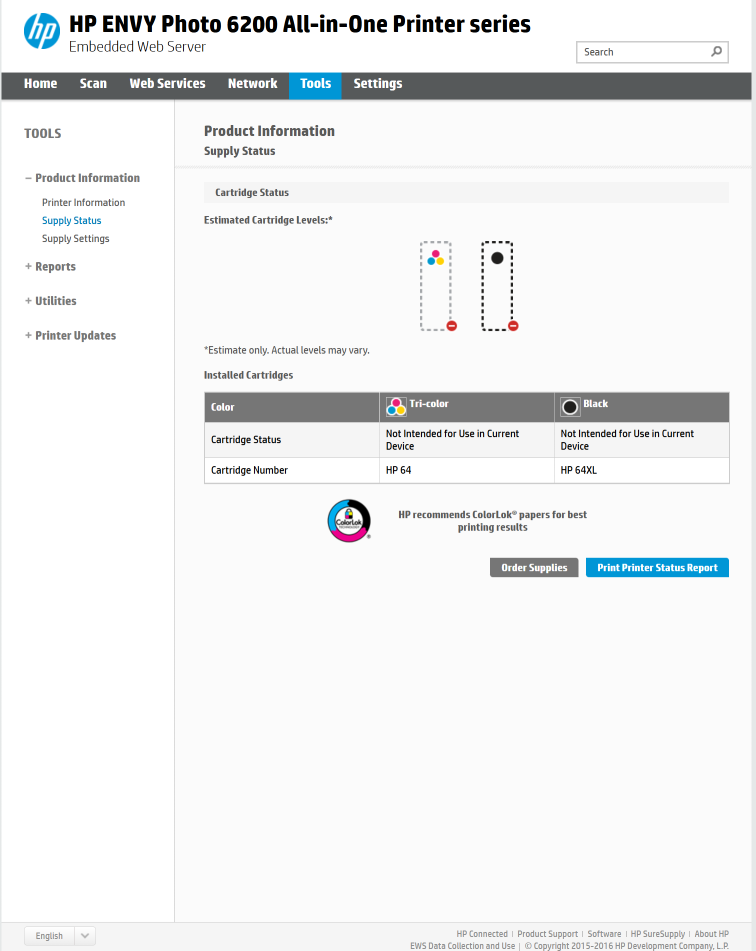Click the search magnifier icon
Viewport: 756px width, 951px height.
coord(717,52)
